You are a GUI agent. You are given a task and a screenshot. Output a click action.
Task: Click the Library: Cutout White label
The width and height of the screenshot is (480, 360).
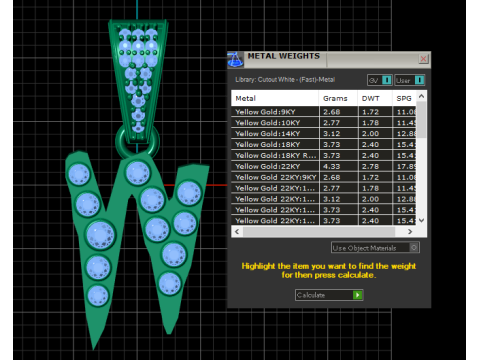pyautogui.click(x=285, y=80)
